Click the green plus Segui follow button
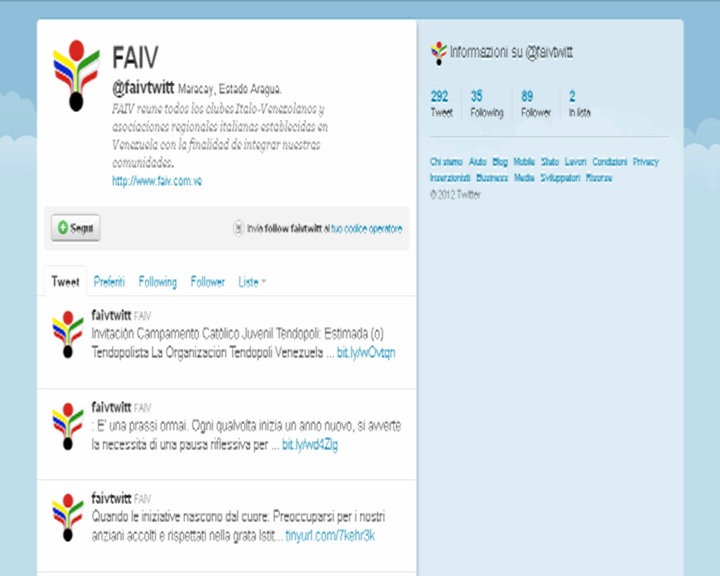The height and width of the screenshot is (576, 720). point(76,227)
